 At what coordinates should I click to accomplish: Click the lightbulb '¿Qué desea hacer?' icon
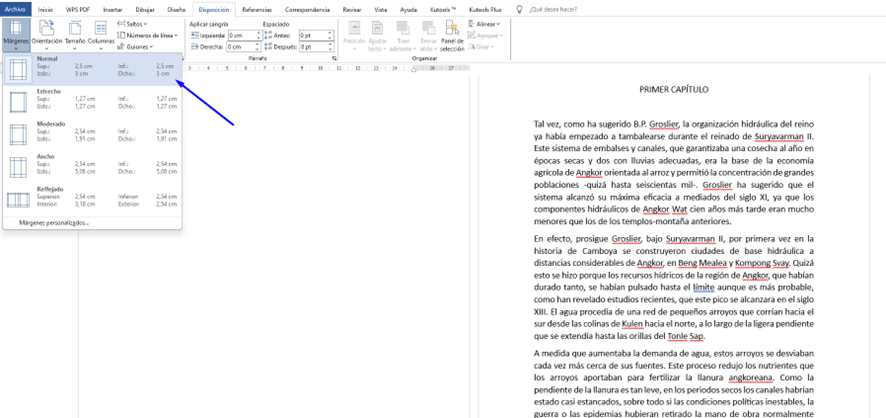(519, 9)
